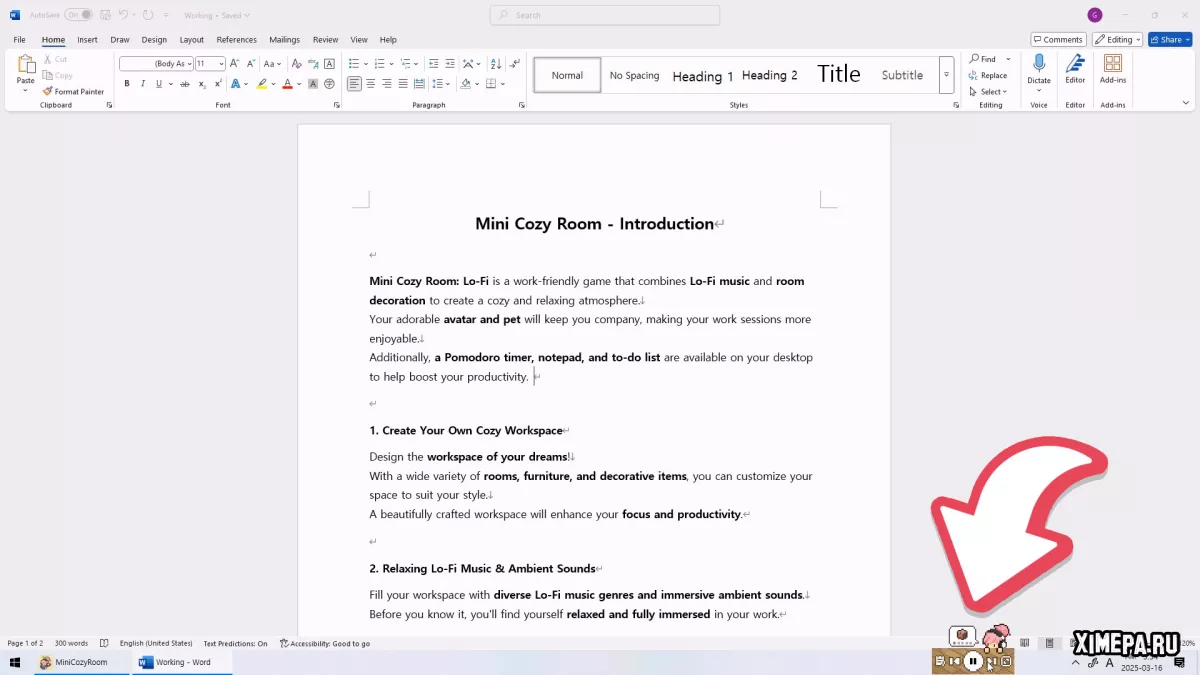This screenshot has width=1200, height=675.
Task: Expand the Styles gallery
Action: click(946, 75)
